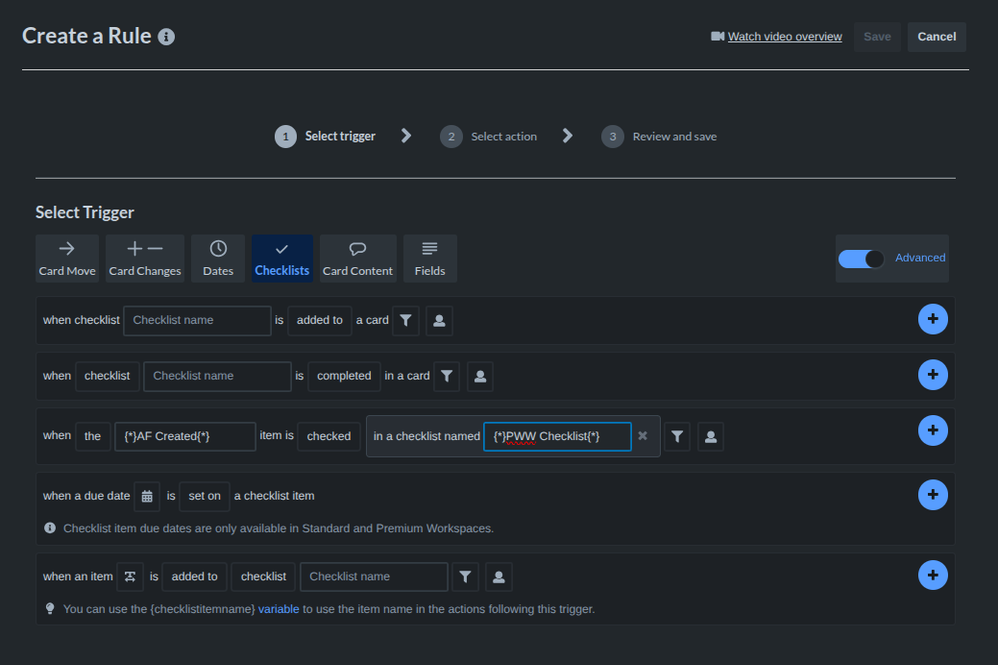Click member icon in 'added to a card' row
998x665 pixels.
coord(439,320)
